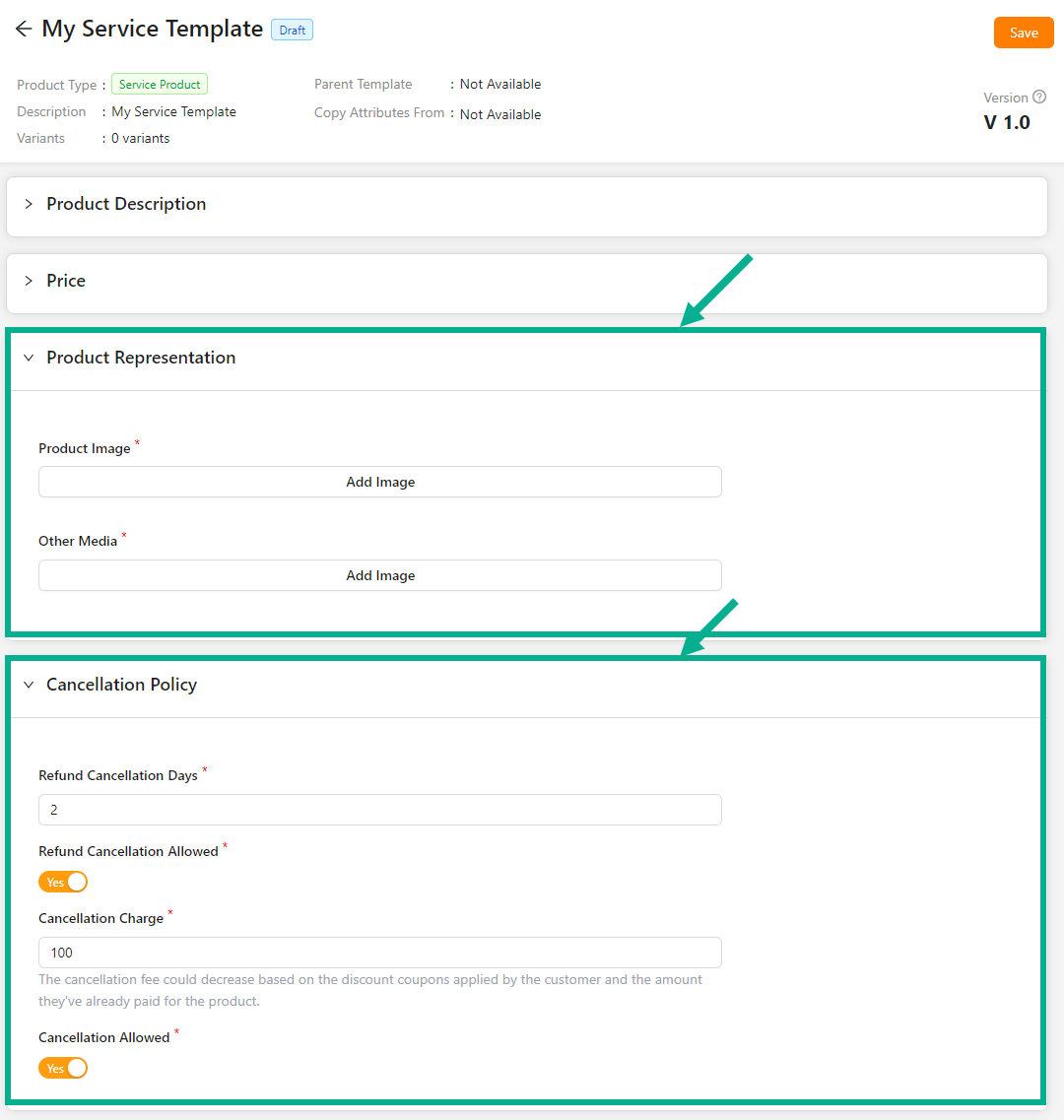Click the Cancellation Charge input field

(380, 953)
